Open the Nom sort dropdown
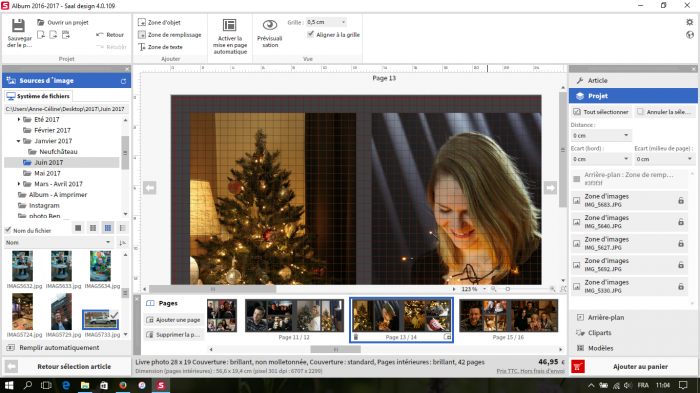Screen dimensions: 700x393 [58, 242]
